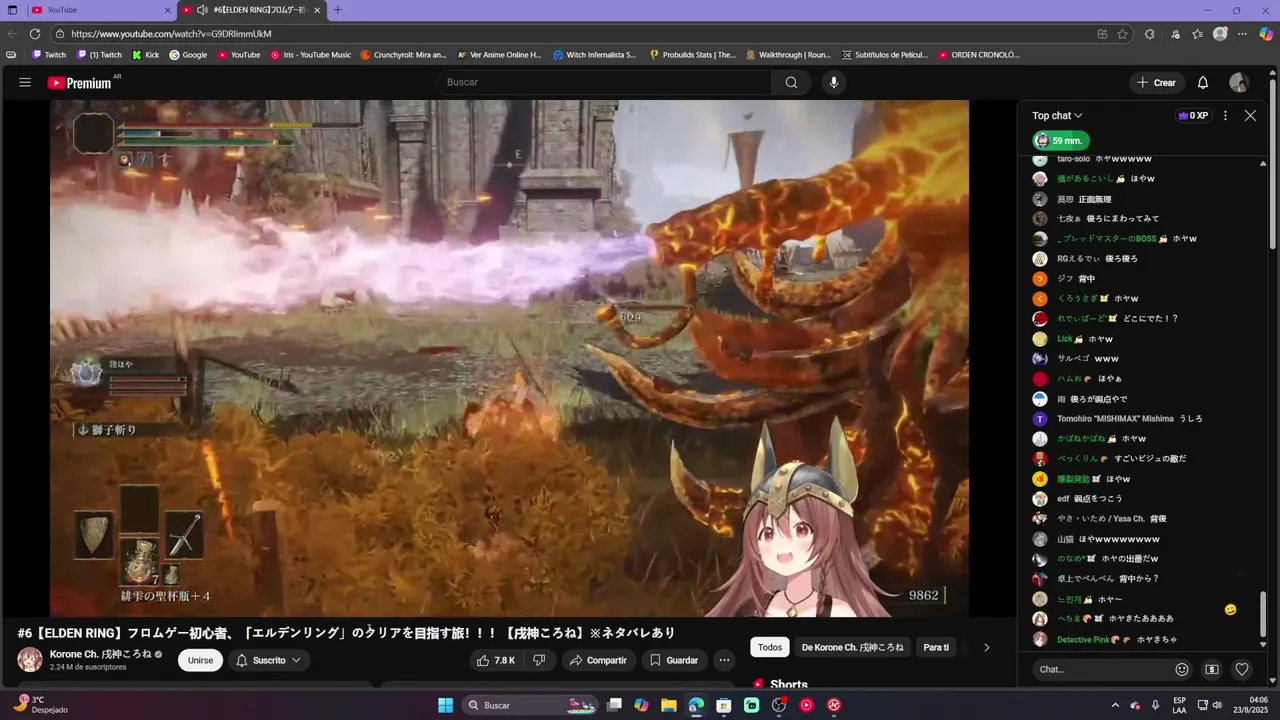Viewport: 1280px width, 720px height.
Task: Click the Korone Ch. channel avatar
Action: pos(30,659)
